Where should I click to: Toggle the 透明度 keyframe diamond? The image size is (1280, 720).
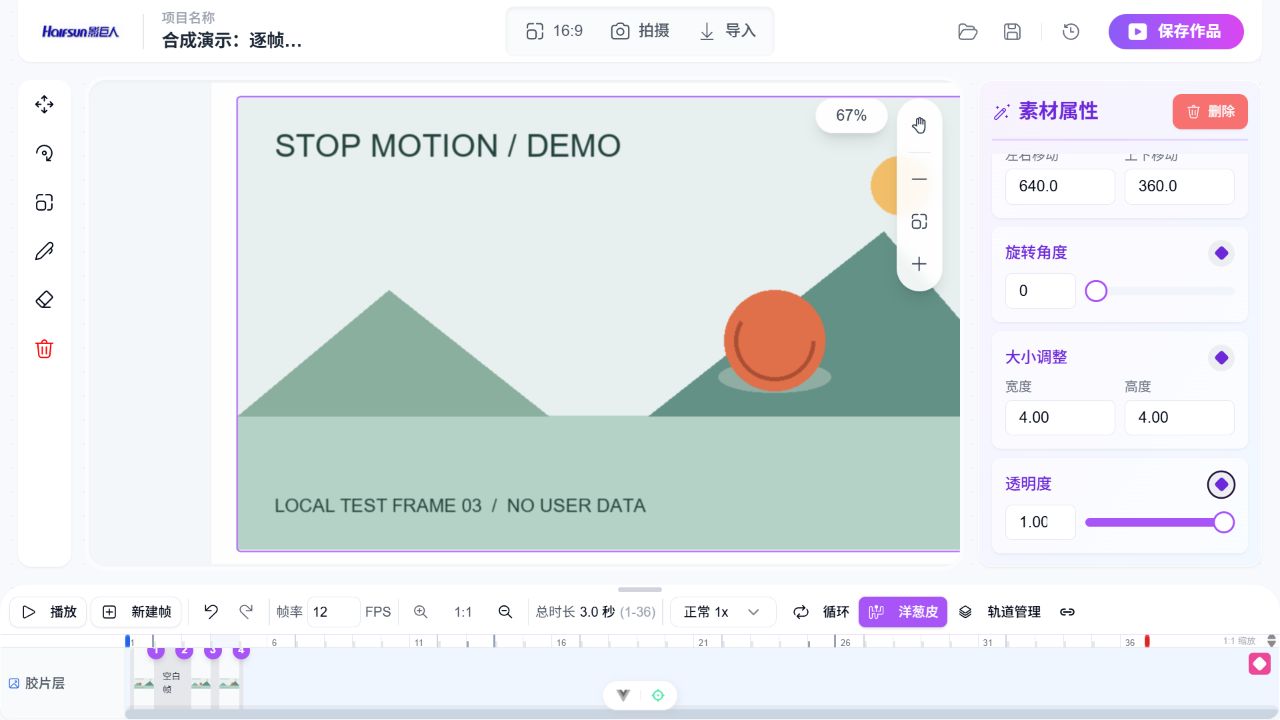point(1221,485)
